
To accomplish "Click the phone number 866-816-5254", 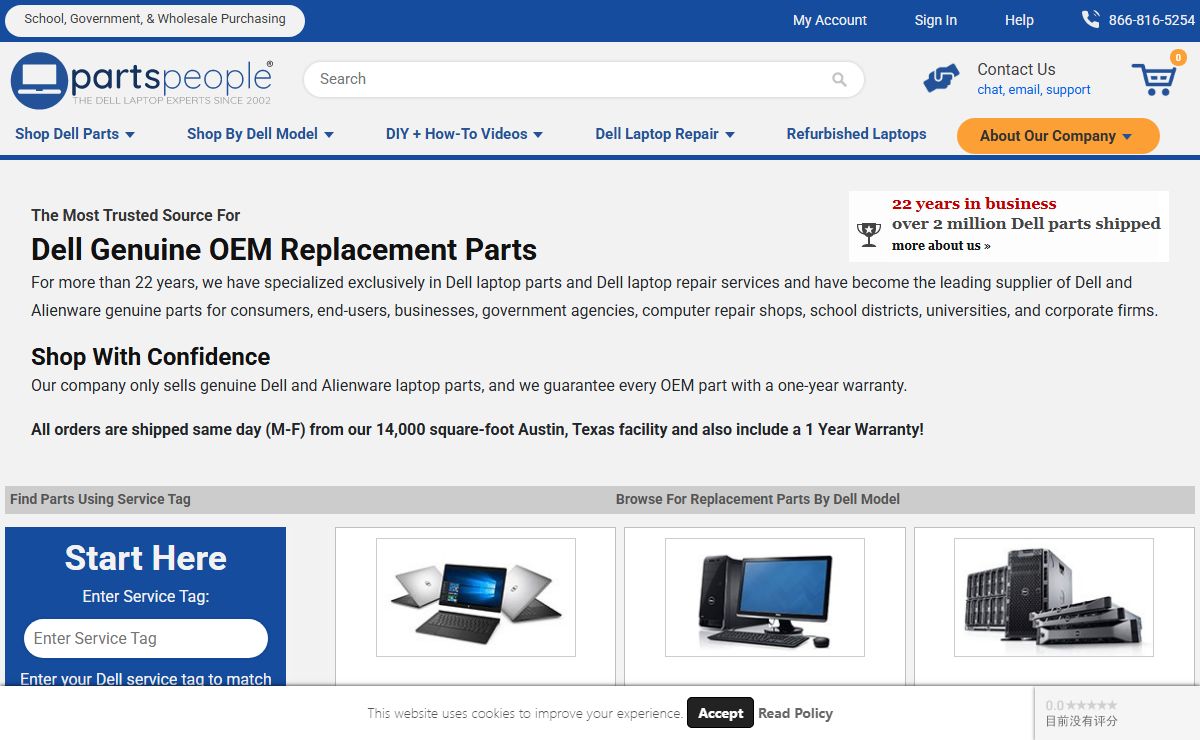I will 1152,20.
